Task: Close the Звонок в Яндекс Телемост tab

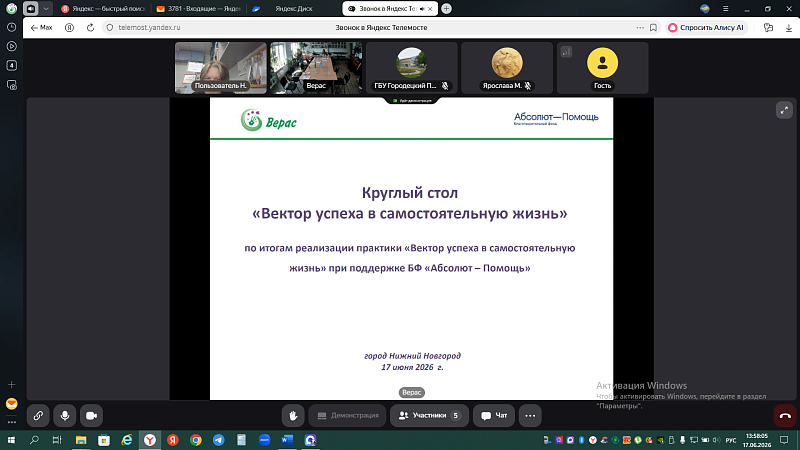Action: click(x=430, y=9)
